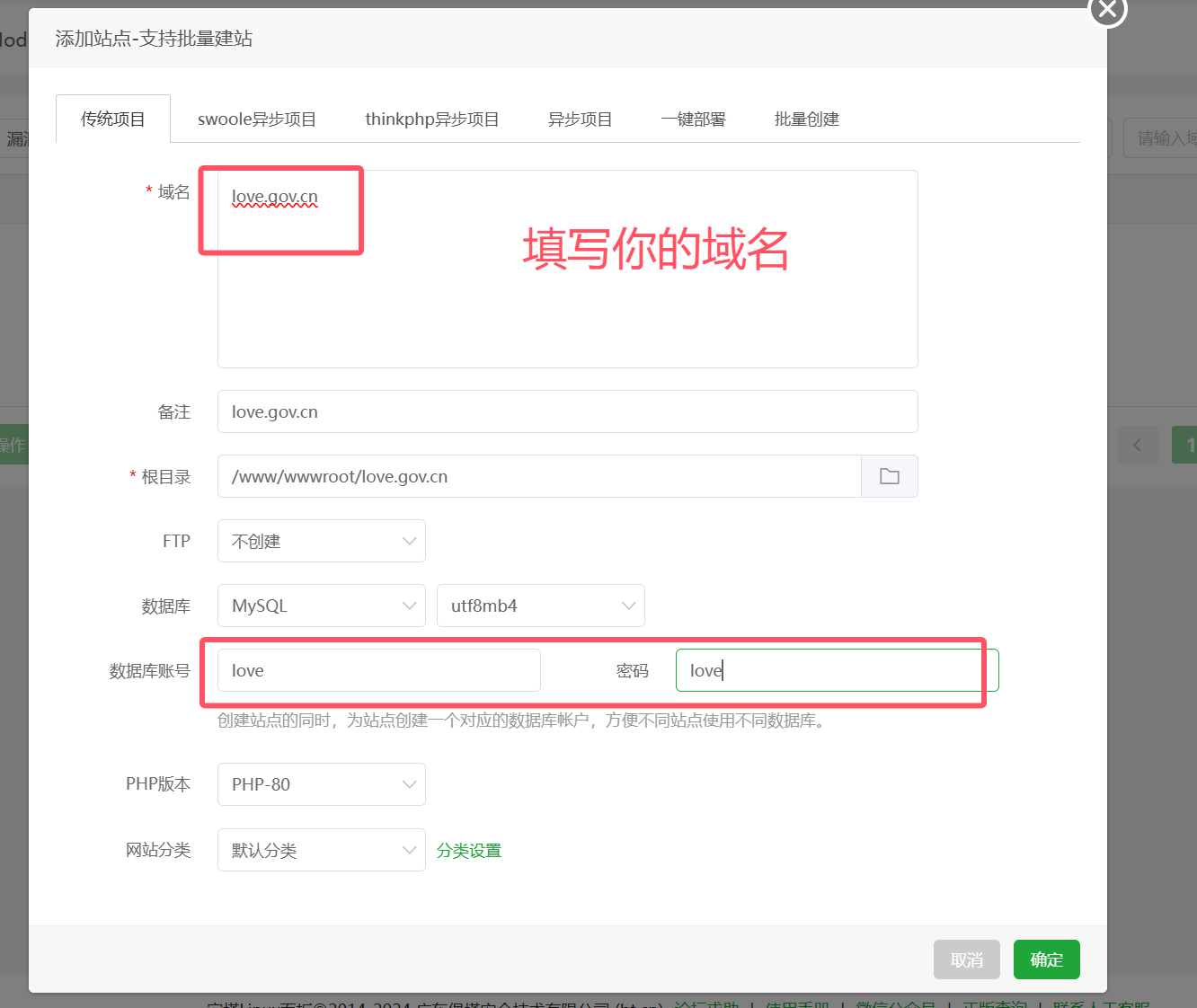Switch to the 传统项目 tab
The width and height of the screenshot is (1197, 1008).
click(113, 119)
